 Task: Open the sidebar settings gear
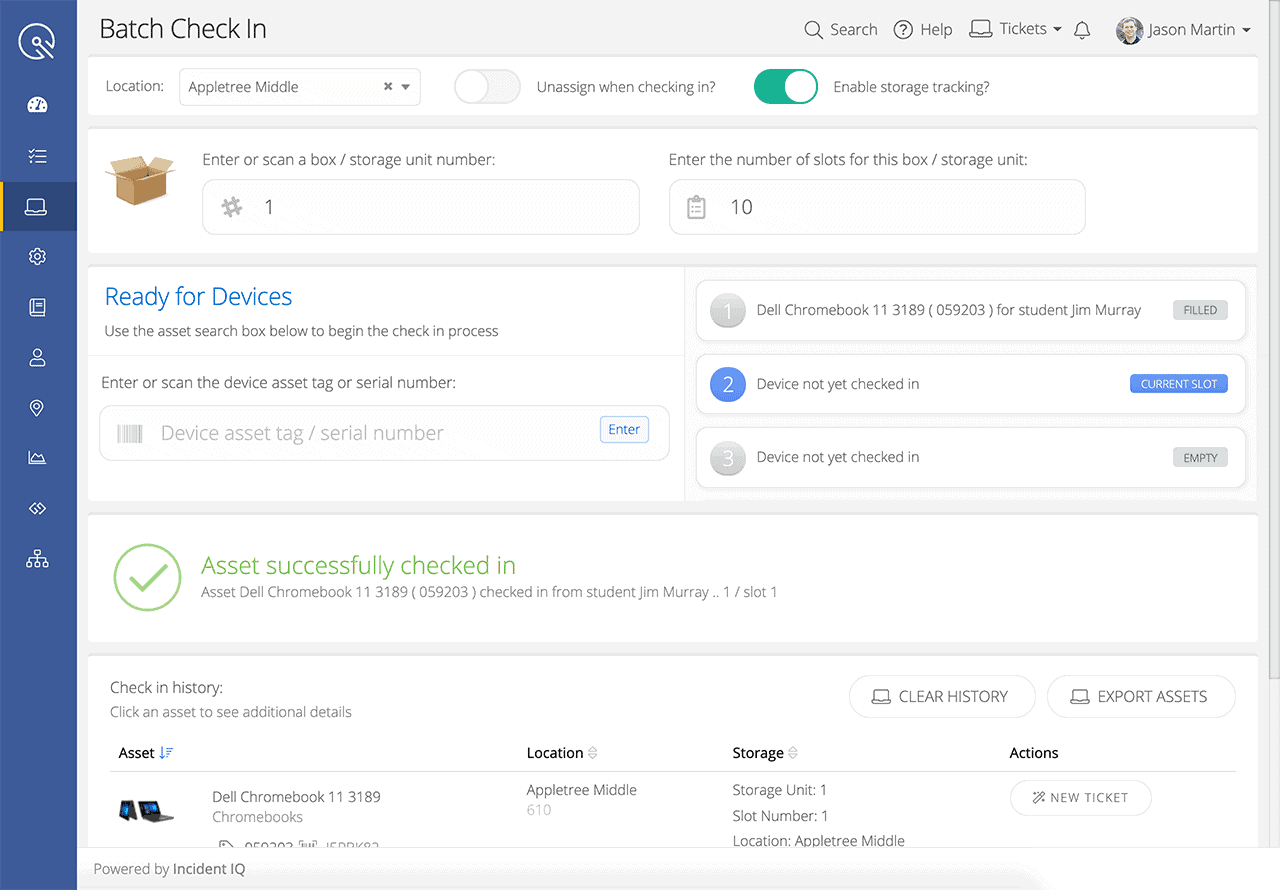click(37, 256)
